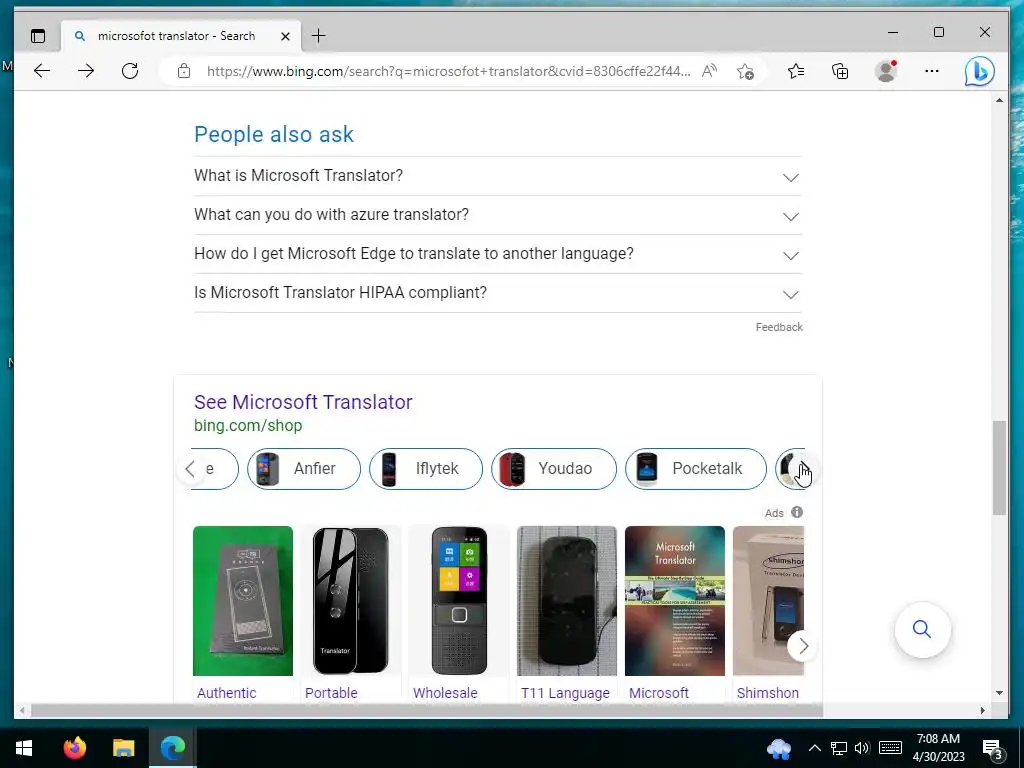Image resolution: width=1024 pixels, height=768 pixels.
Task: Open the Favorites list icon
Action: click(795, 71)
